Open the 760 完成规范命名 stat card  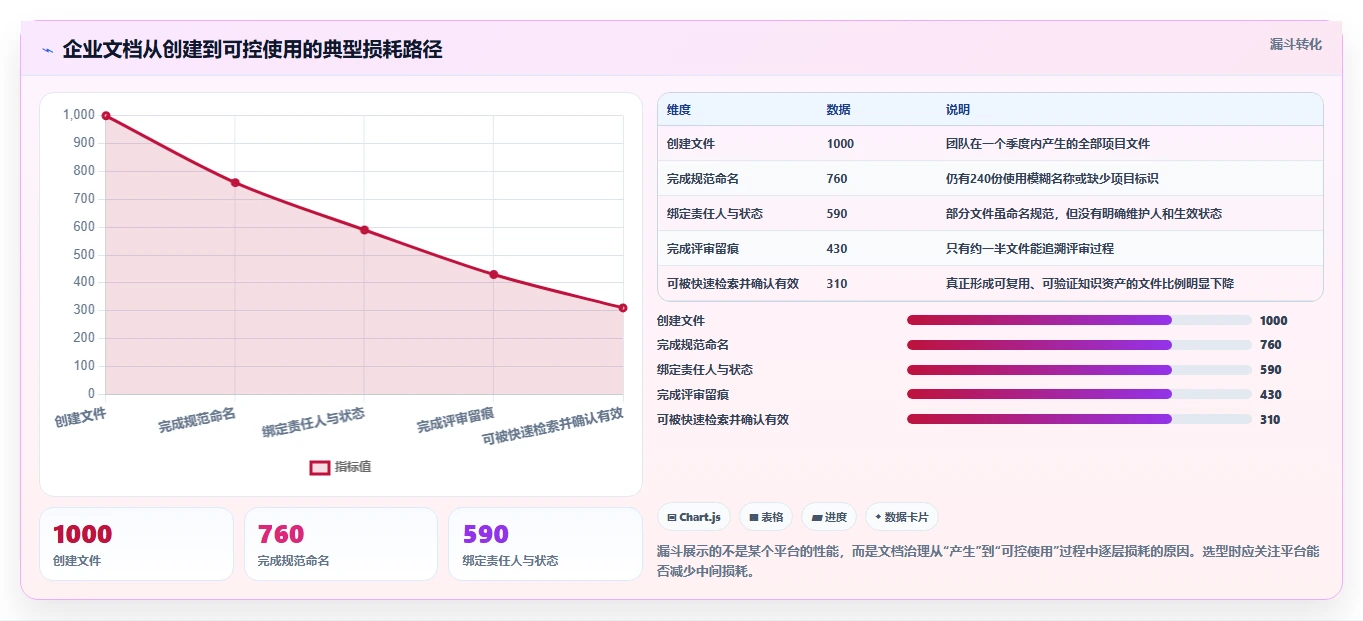pyautogui.click(x=341, y=544)
